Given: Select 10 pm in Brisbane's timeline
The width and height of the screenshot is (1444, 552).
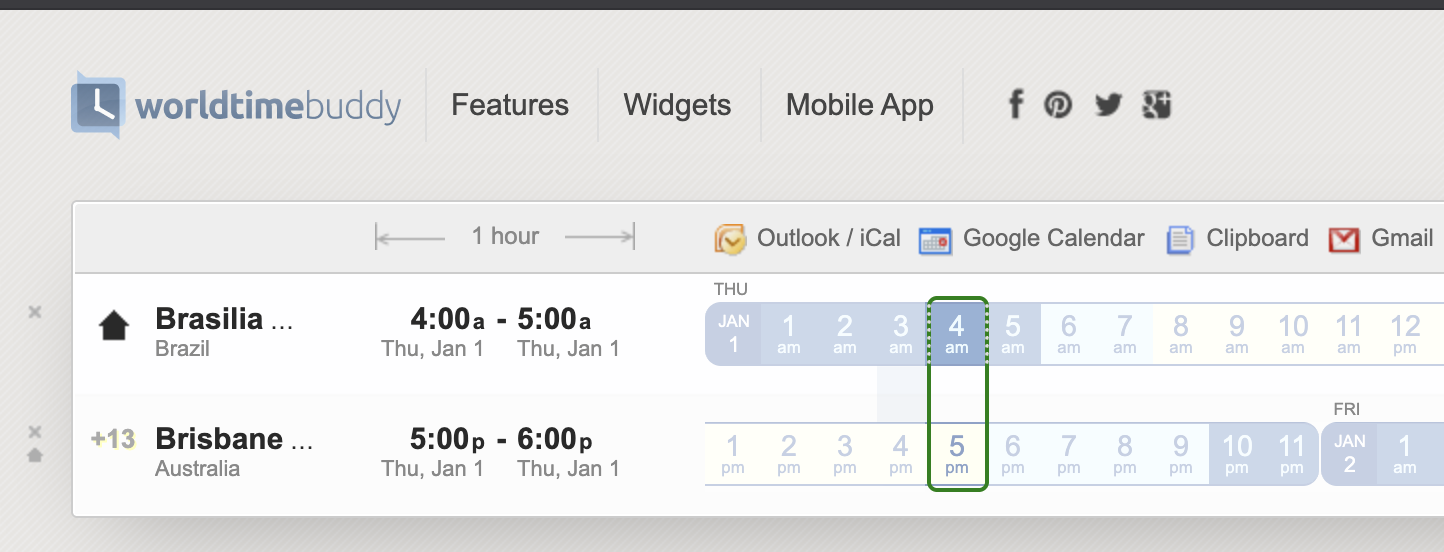Looking at the screenshot, I should click(x=1237, y=453).
